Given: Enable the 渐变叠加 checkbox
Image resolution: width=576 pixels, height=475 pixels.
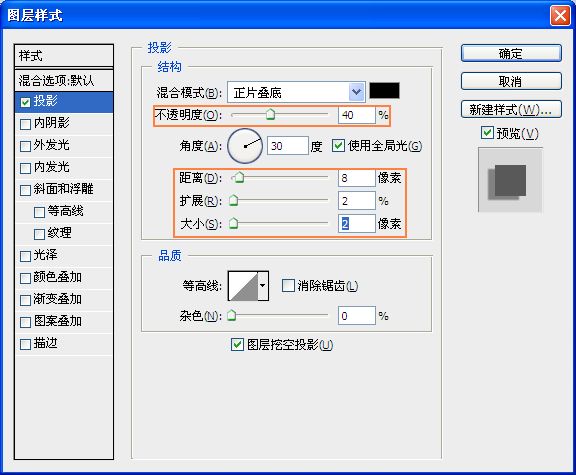Looking at the screenshot, I should pyautogui.click(x=25, y=300).
